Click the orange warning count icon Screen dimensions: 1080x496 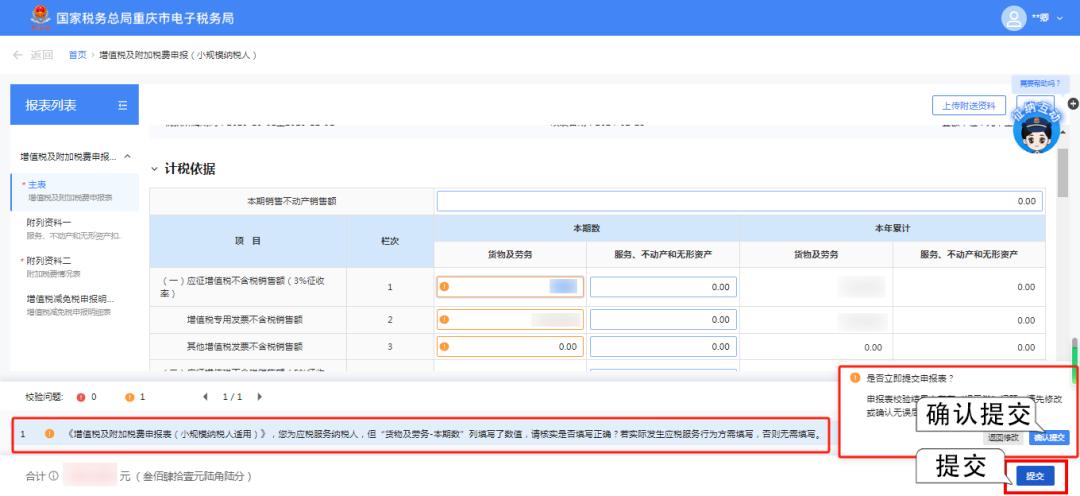point(129,397)
